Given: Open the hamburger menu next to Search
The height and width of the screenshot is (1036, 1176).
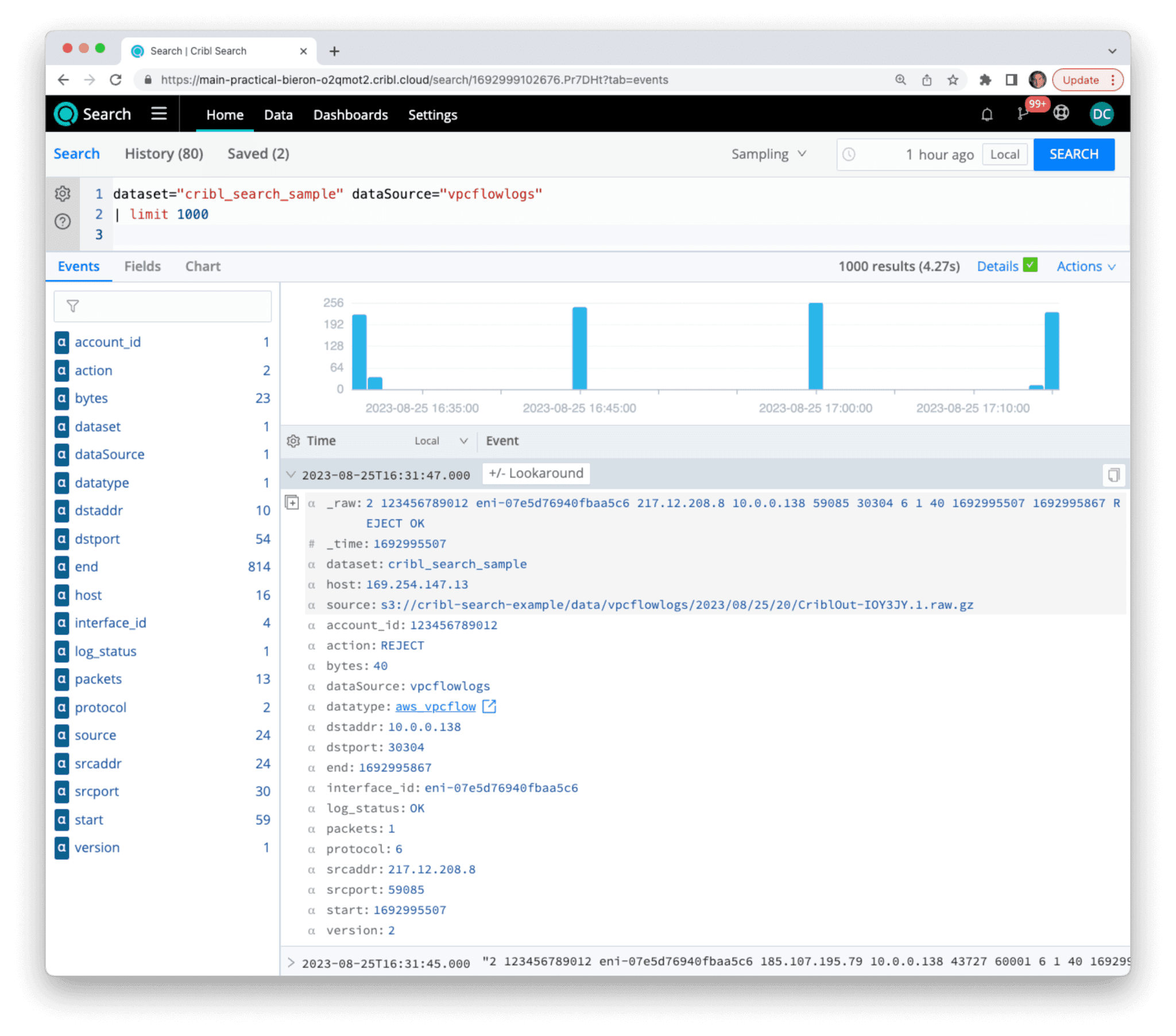Looking at the screenshot, I should pos(159,114).
